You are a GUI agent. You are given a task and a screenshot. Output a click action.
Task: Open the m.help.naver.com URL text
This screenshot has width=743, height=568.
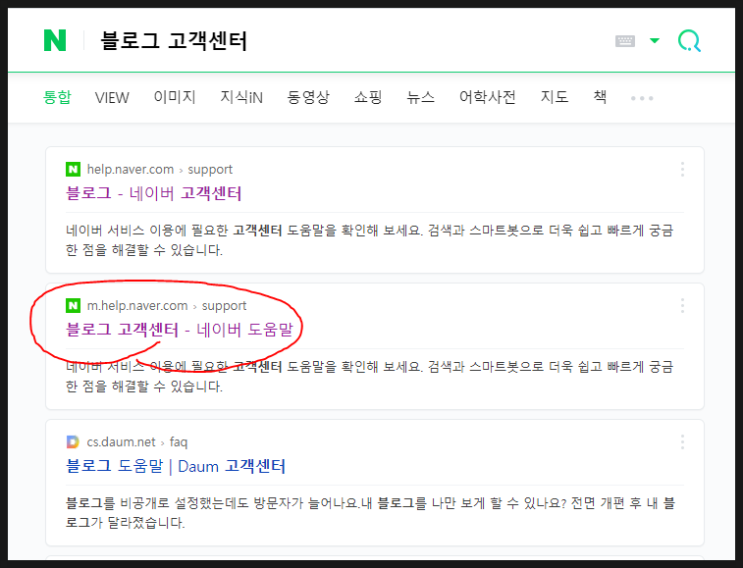137,306
